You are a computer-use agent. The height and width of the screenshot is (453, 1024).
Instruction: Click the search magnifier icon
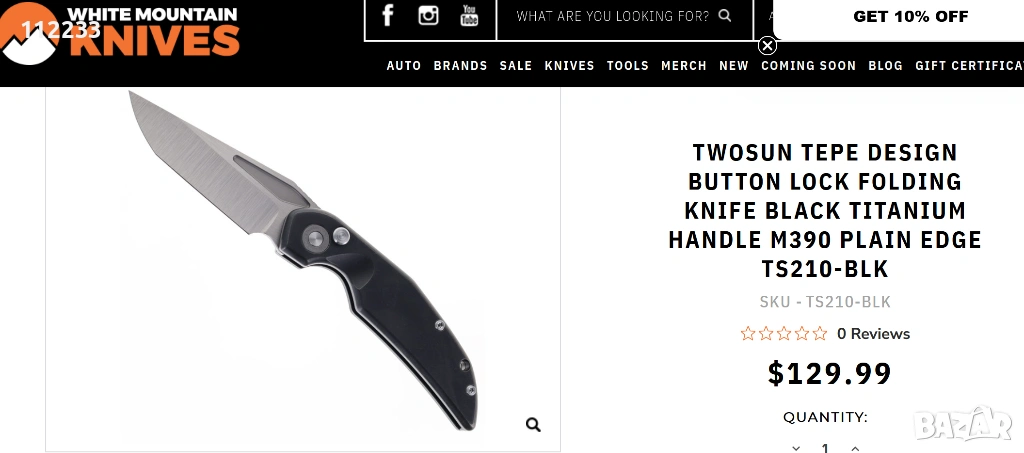pos(725,15)
